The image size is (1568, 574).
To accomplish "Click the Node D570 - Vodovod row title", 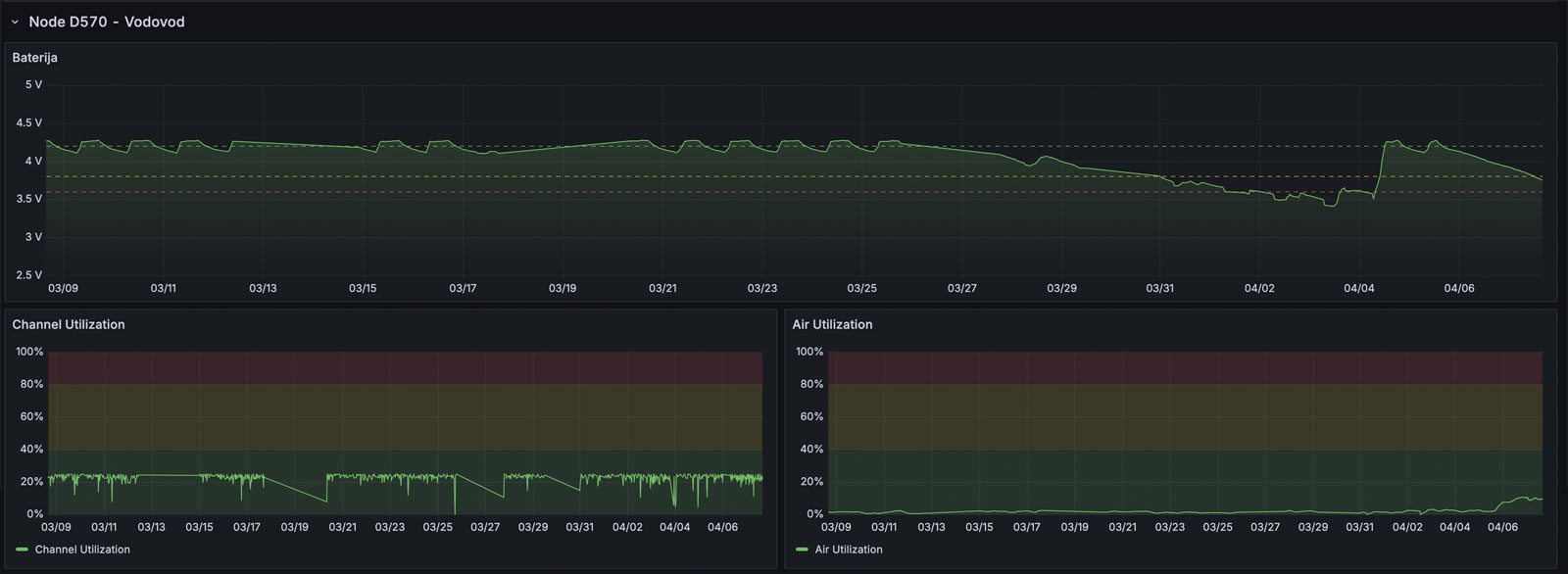I will pyautogui.click(x=106, y=22).
